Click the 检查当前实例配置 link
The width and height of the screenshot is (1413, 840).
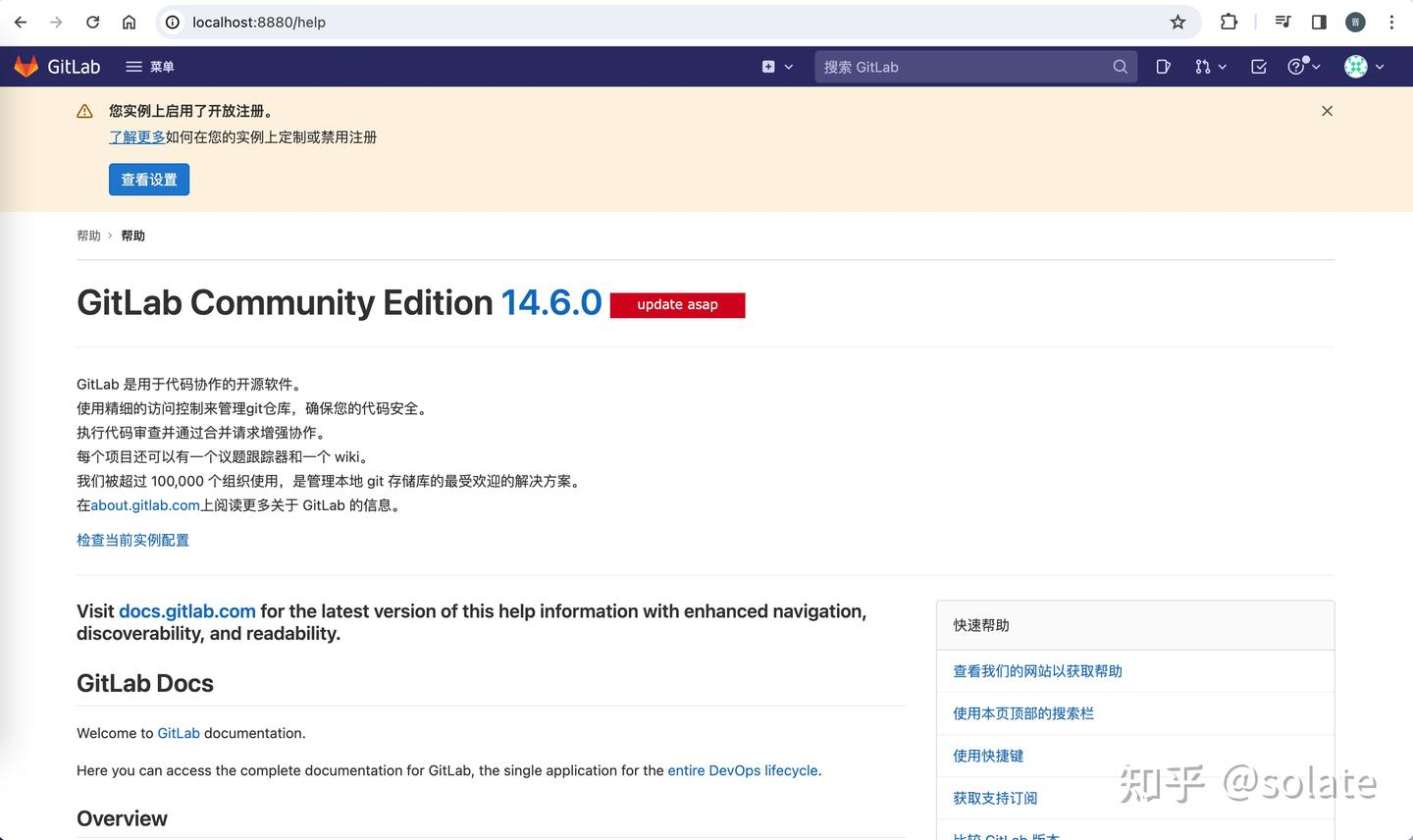pyautogui.click(x=132, y=540)
